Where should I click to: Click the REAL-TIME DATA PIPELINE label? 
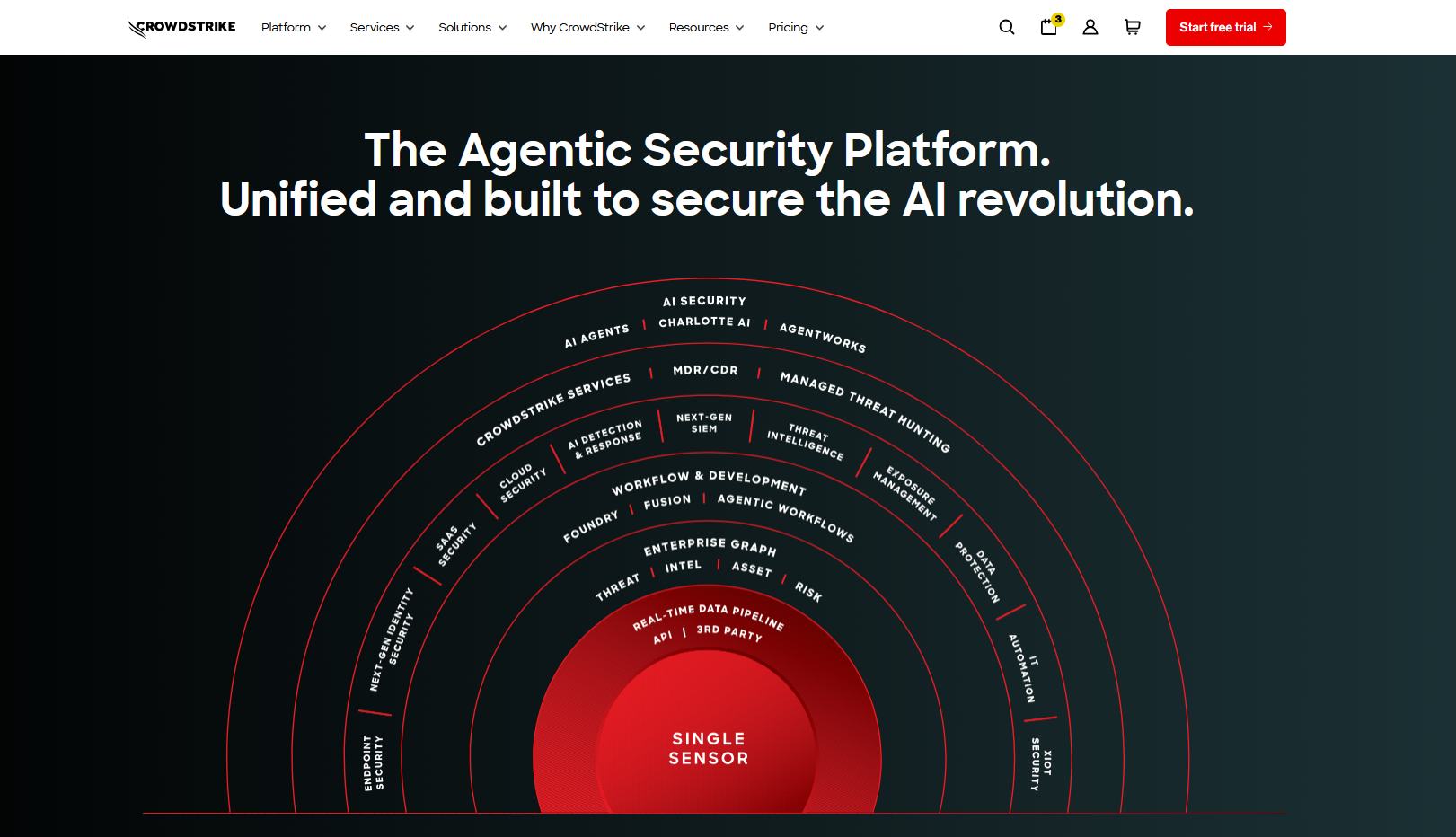[x=709, y=617]
